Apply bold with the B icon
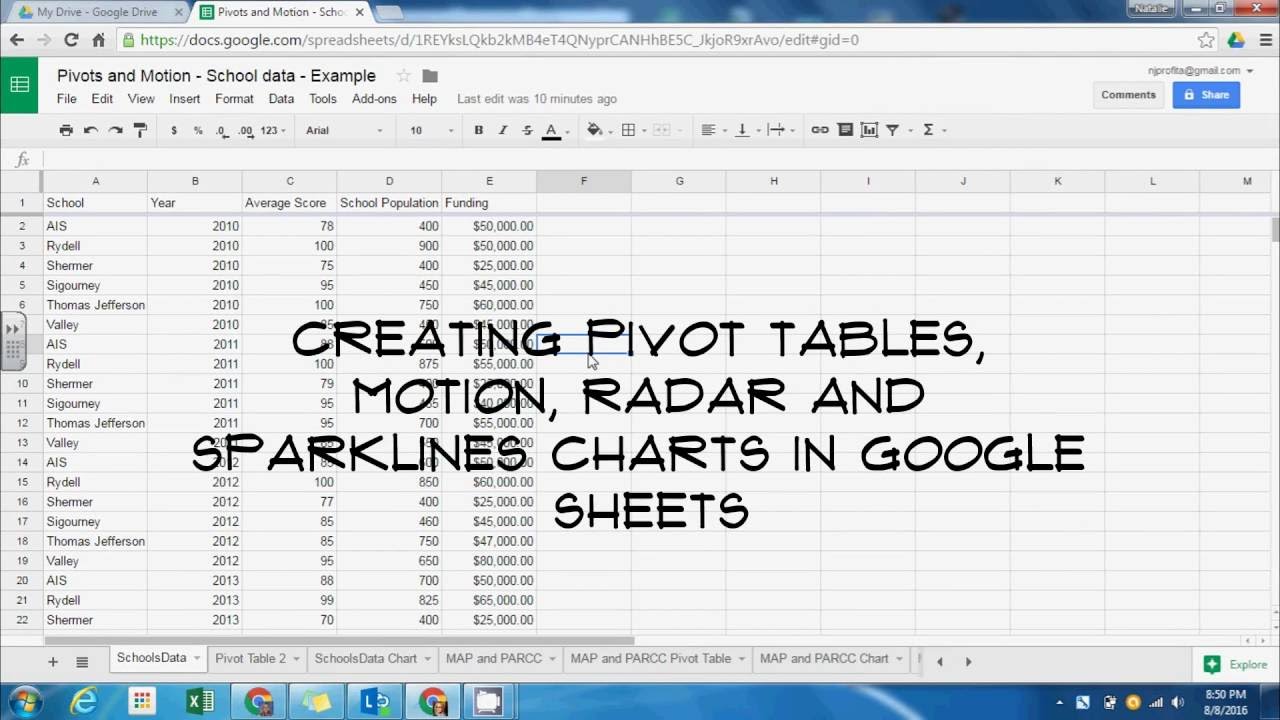The image size is (1280, 720). (478, 130)
